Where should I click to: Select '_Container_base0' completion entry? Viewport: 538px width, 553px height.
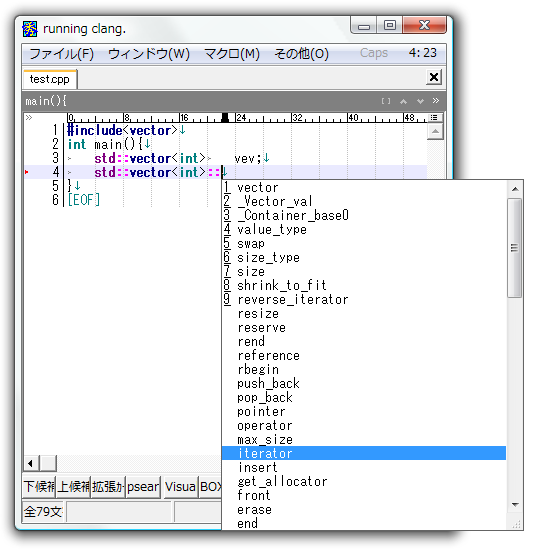364,215
